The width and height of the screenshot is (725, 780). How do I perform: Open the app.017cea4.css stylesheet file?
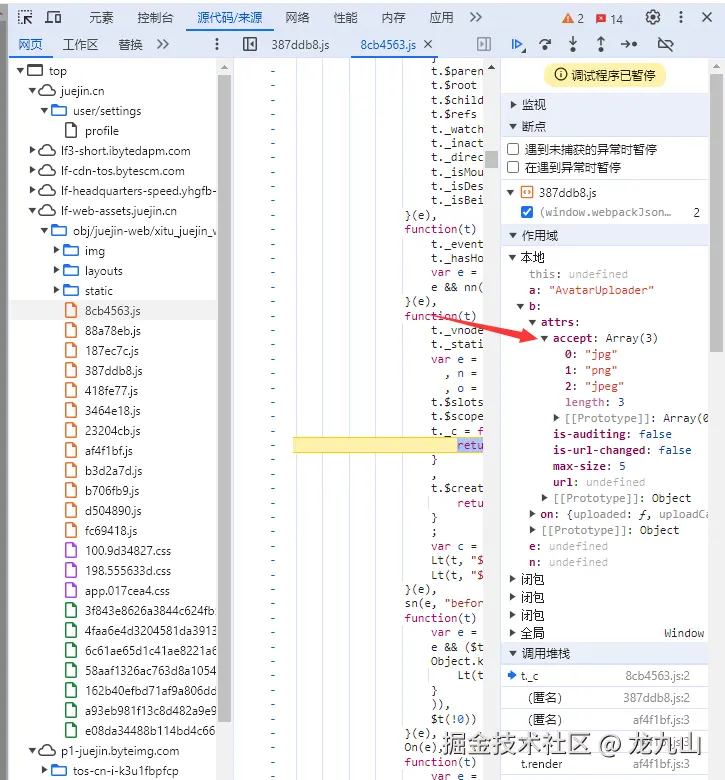tap(127, 590)
